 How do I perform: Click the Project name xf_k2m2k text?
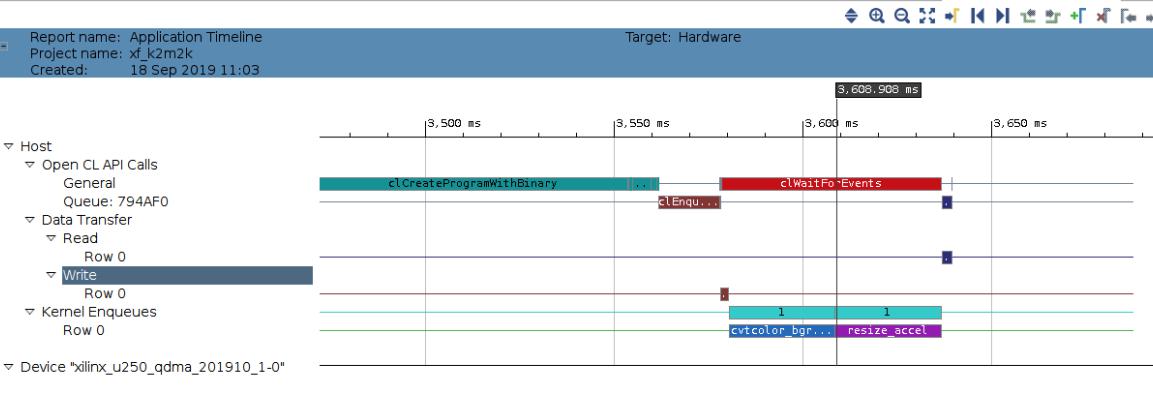[x=111, y=54]
